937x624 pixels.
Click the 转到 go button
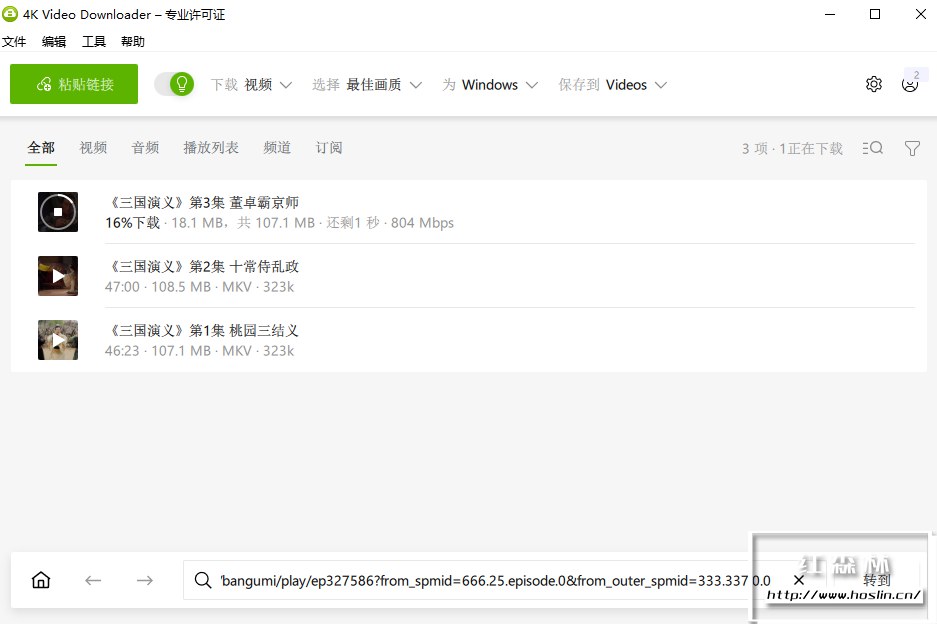click(x=877, y=580)
